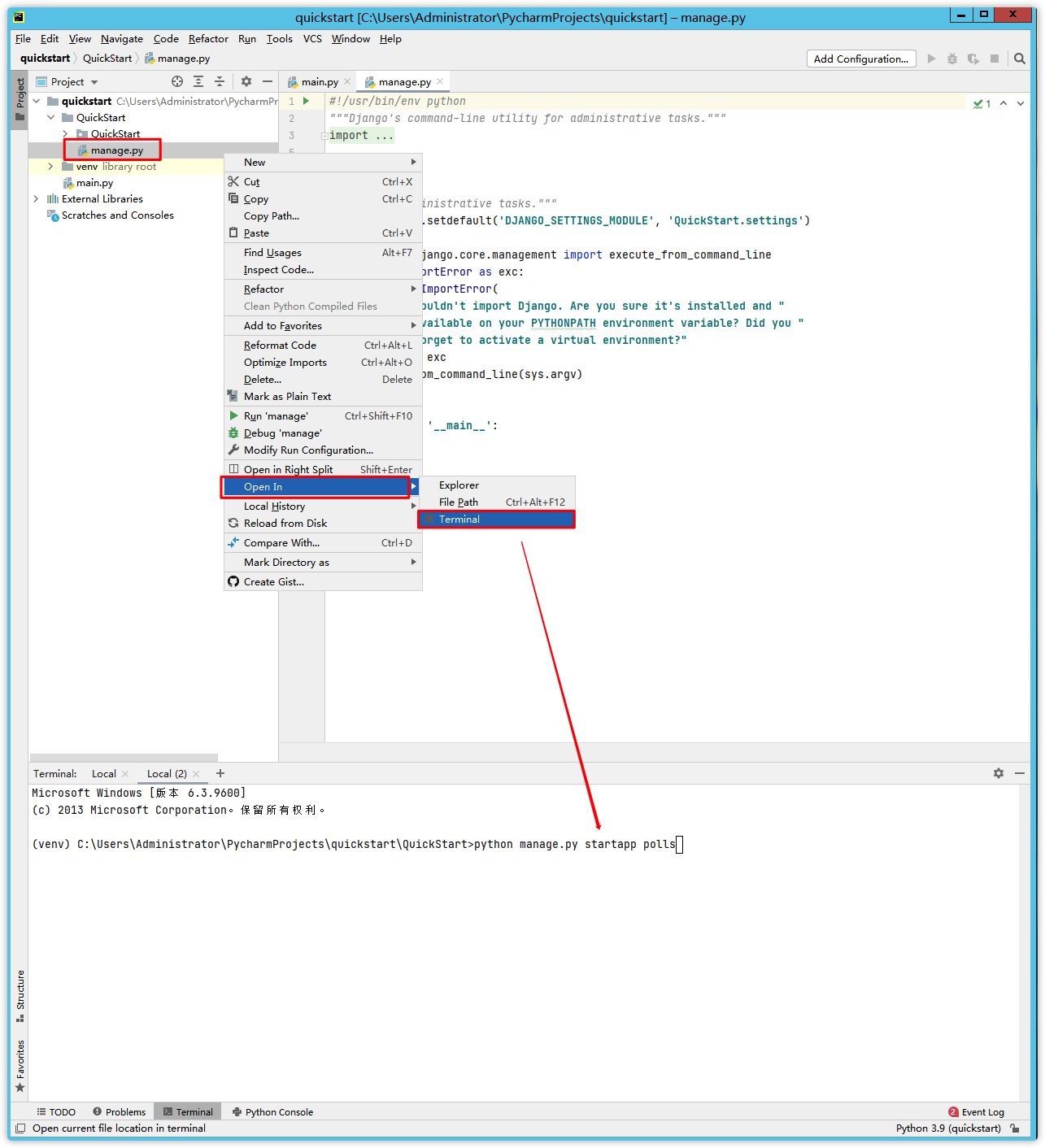
Task: Close the Local (2) terminal tab
Action: [196, 774]
